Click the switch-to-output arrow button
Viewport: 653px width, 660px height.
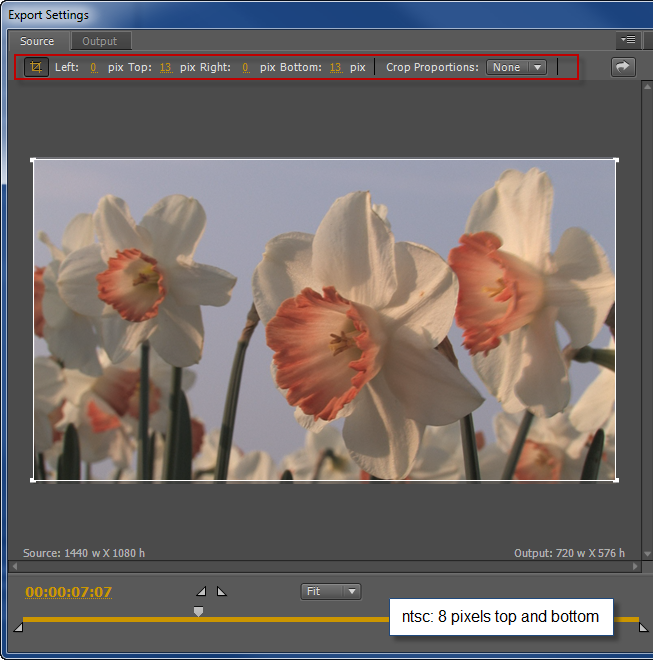[623, 67]
